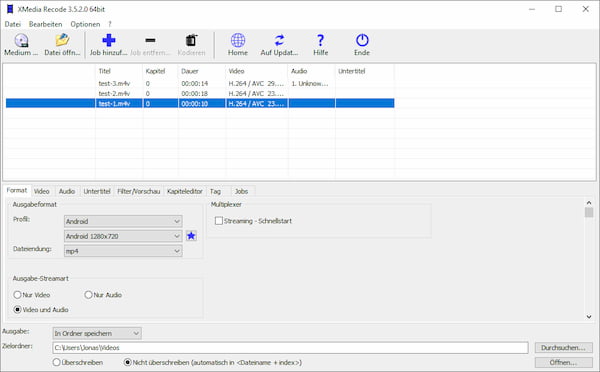This screenshot has width=600, height=372.
Task: Click the XMedia Recode title bar icon
Action: coord(10,9)
